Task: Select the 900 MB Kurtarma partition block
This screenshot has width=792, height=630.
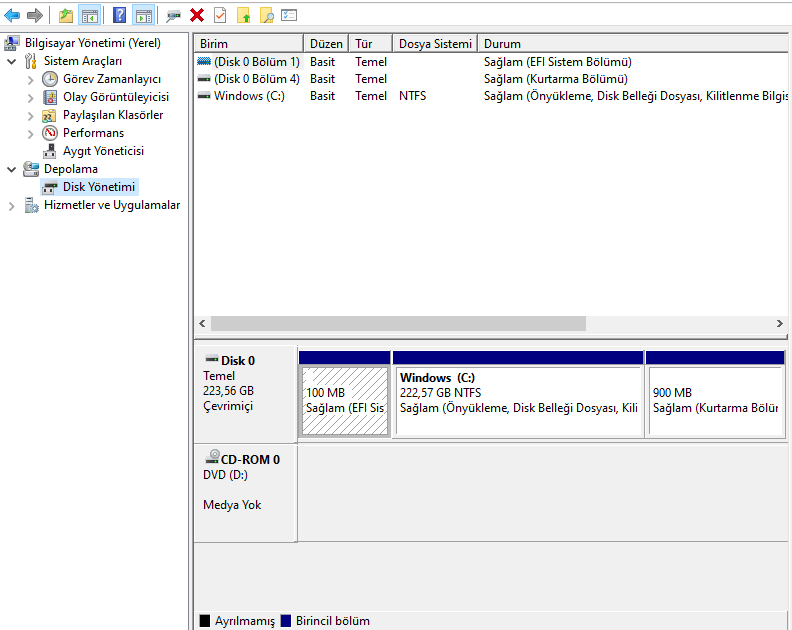Action: 715,394
